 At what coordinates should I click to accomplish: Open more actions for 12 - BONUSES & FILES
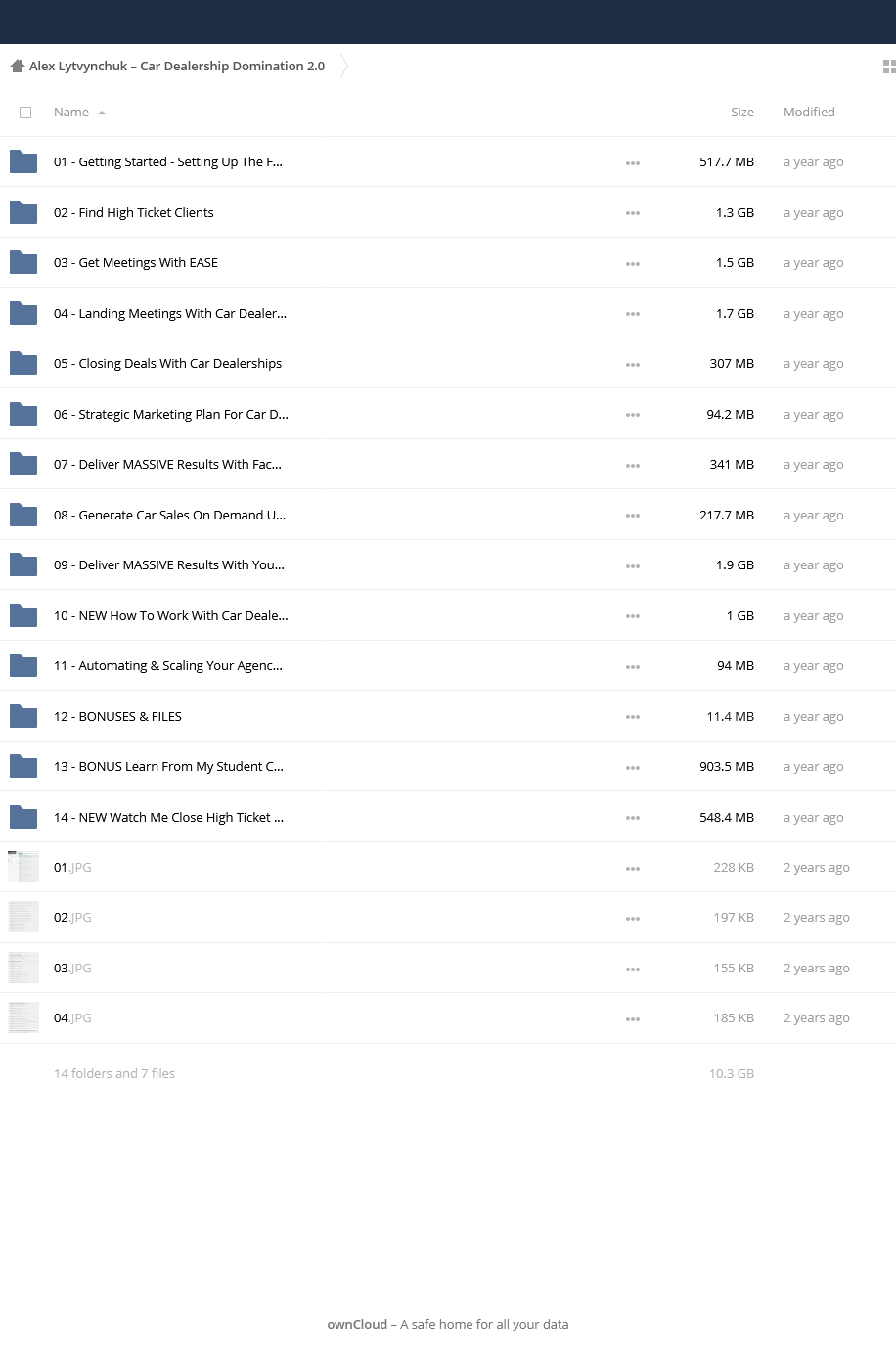[x=633, y=717]
